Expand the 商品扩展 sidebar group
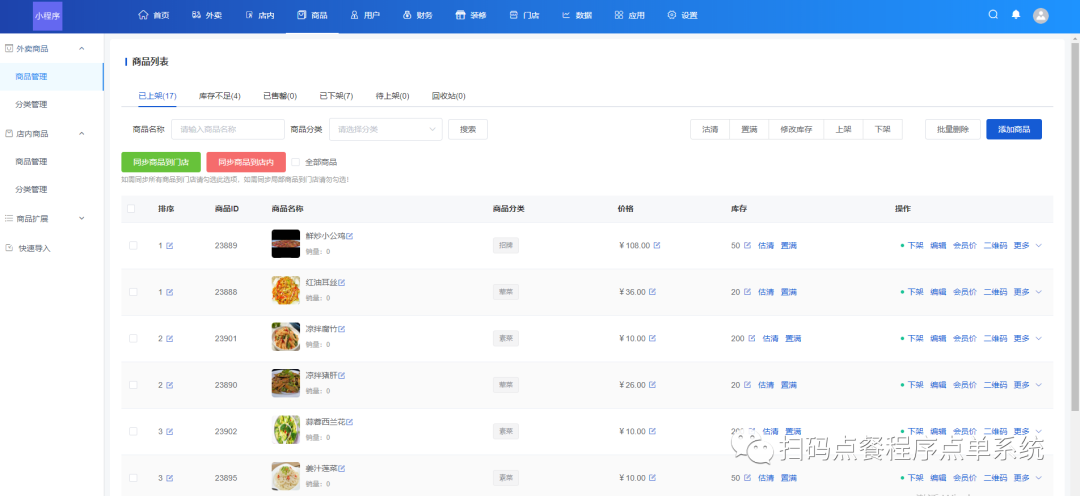Viewport: 1080px width, 496px height. point(81,218)
